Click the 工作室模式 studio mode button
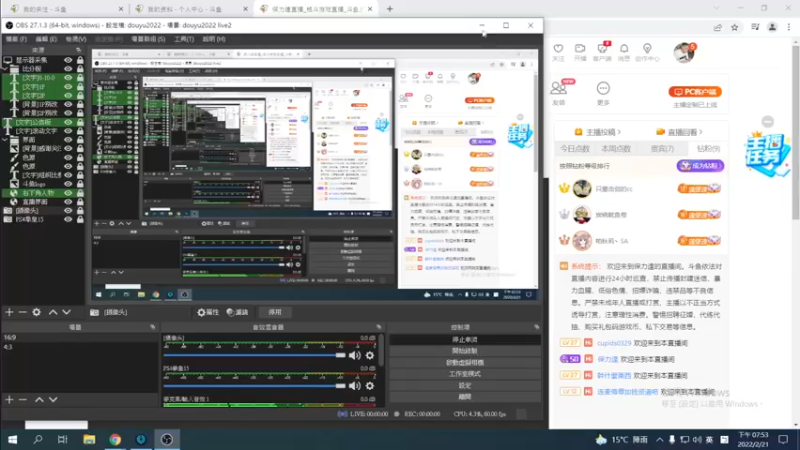800x450 pixels. 465,374
